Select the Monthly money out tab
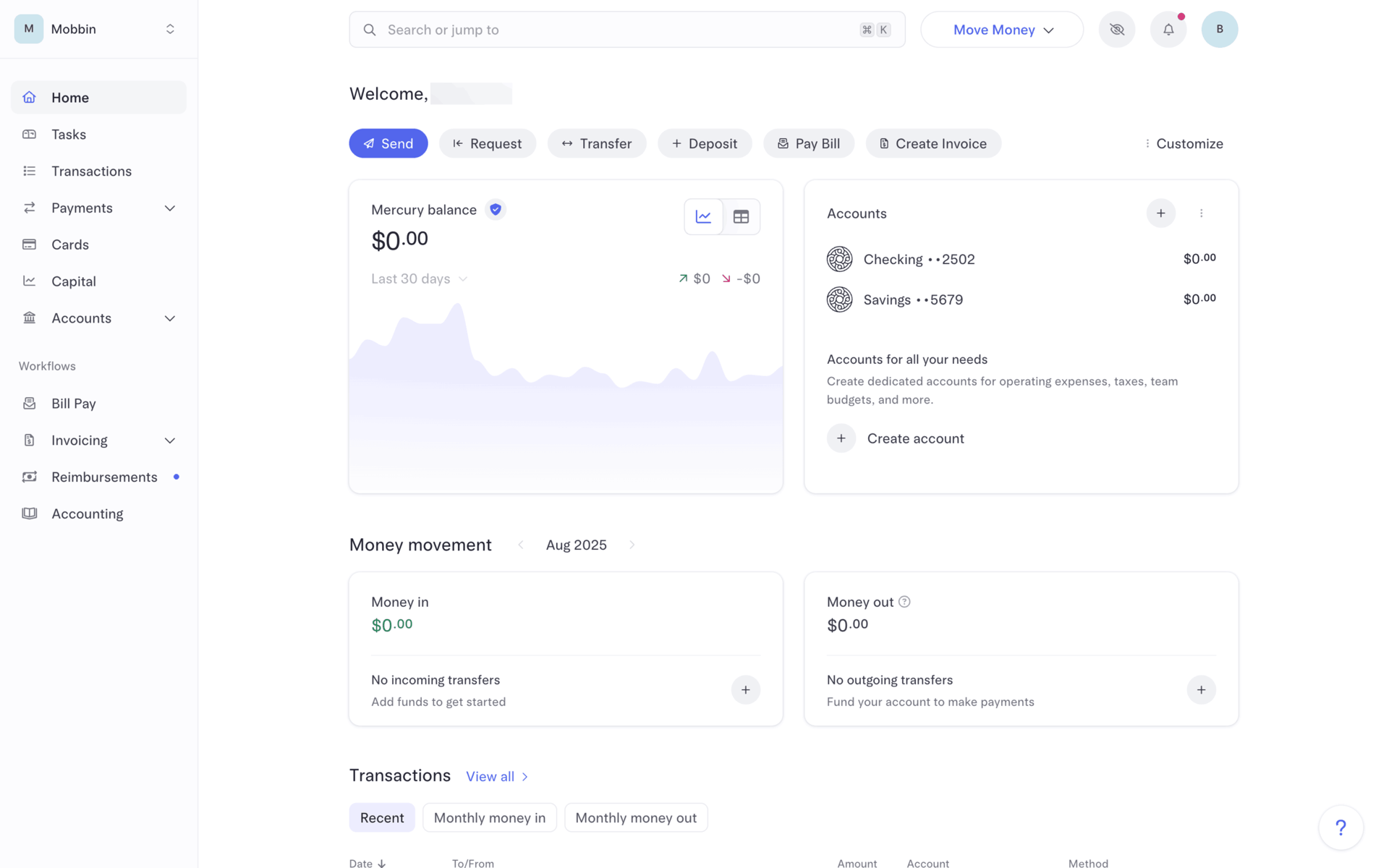 tap(636, 817)
